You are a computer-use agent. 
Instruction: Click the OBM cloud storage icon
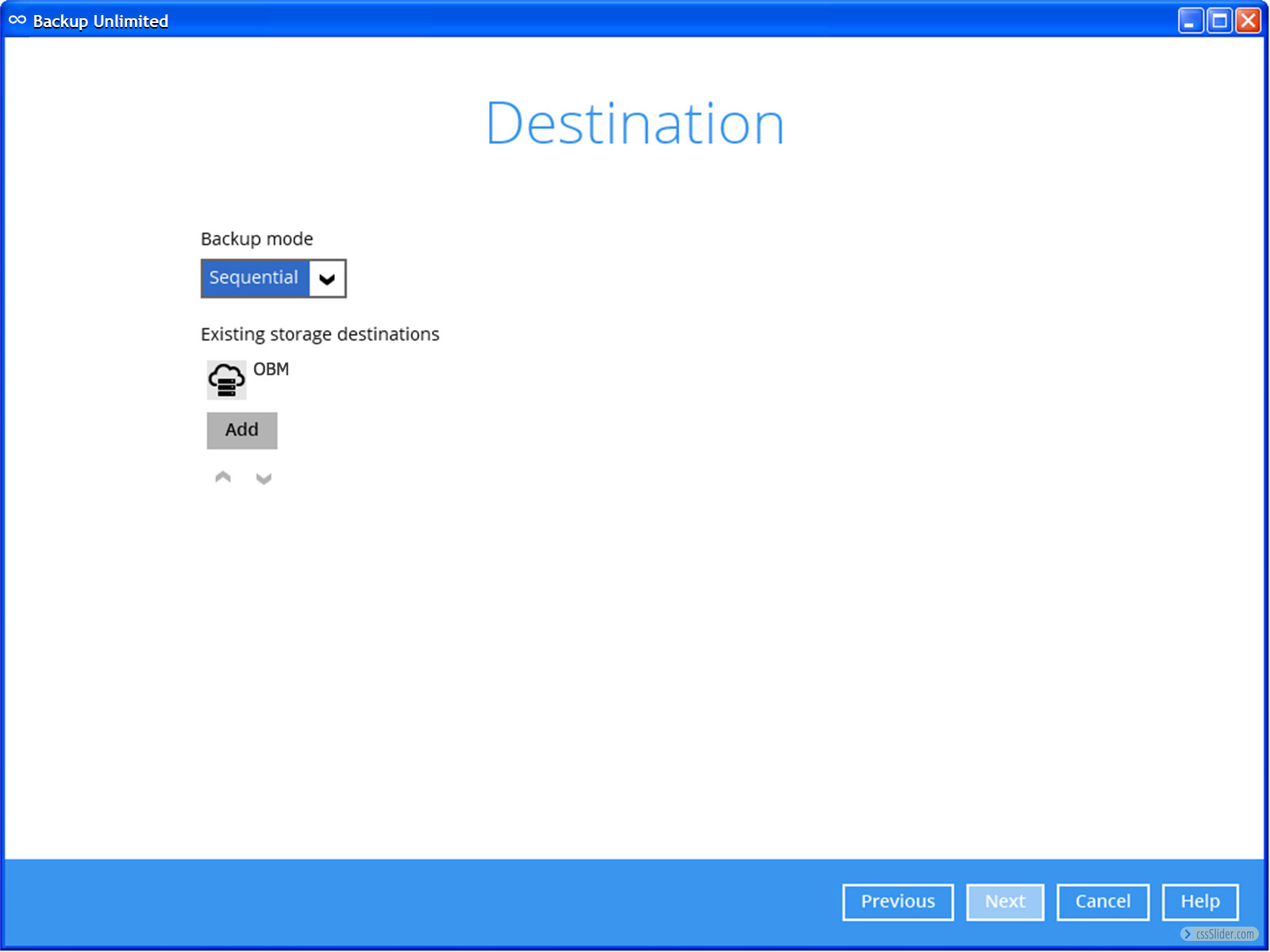[x=226, y=380]
